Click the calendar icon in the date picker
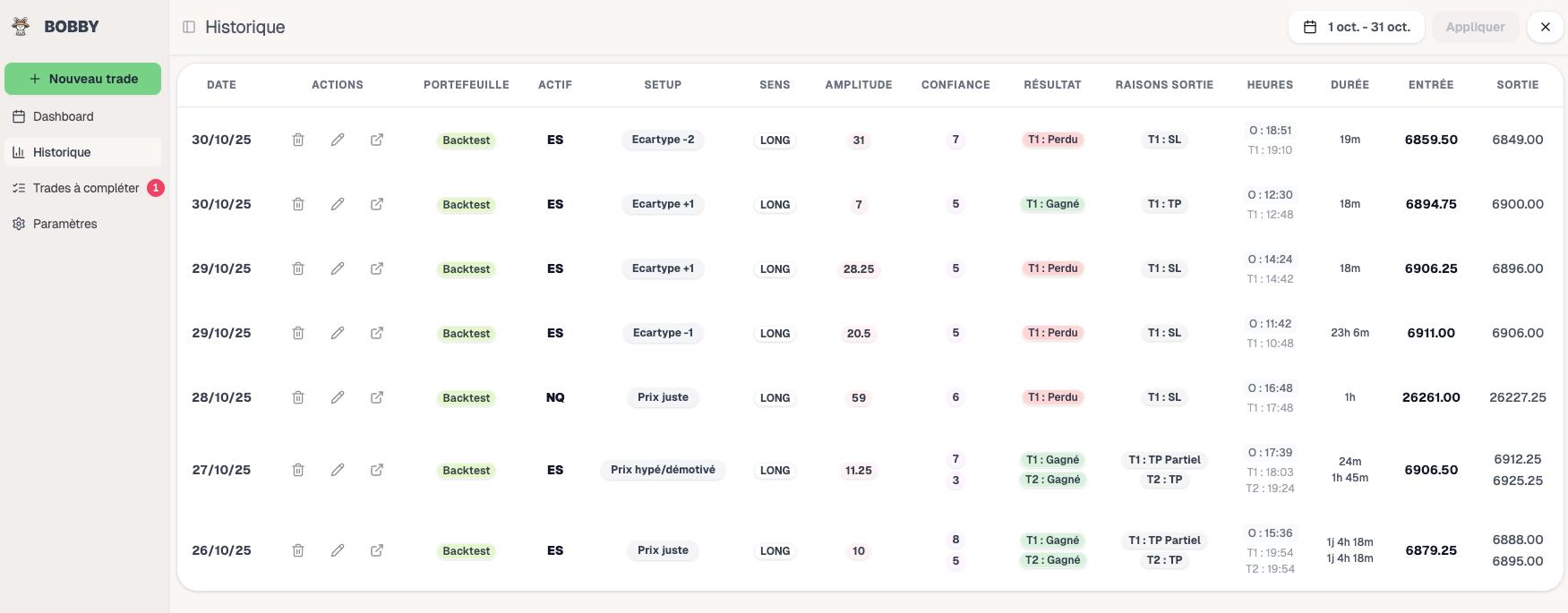 coord(1310,27)
